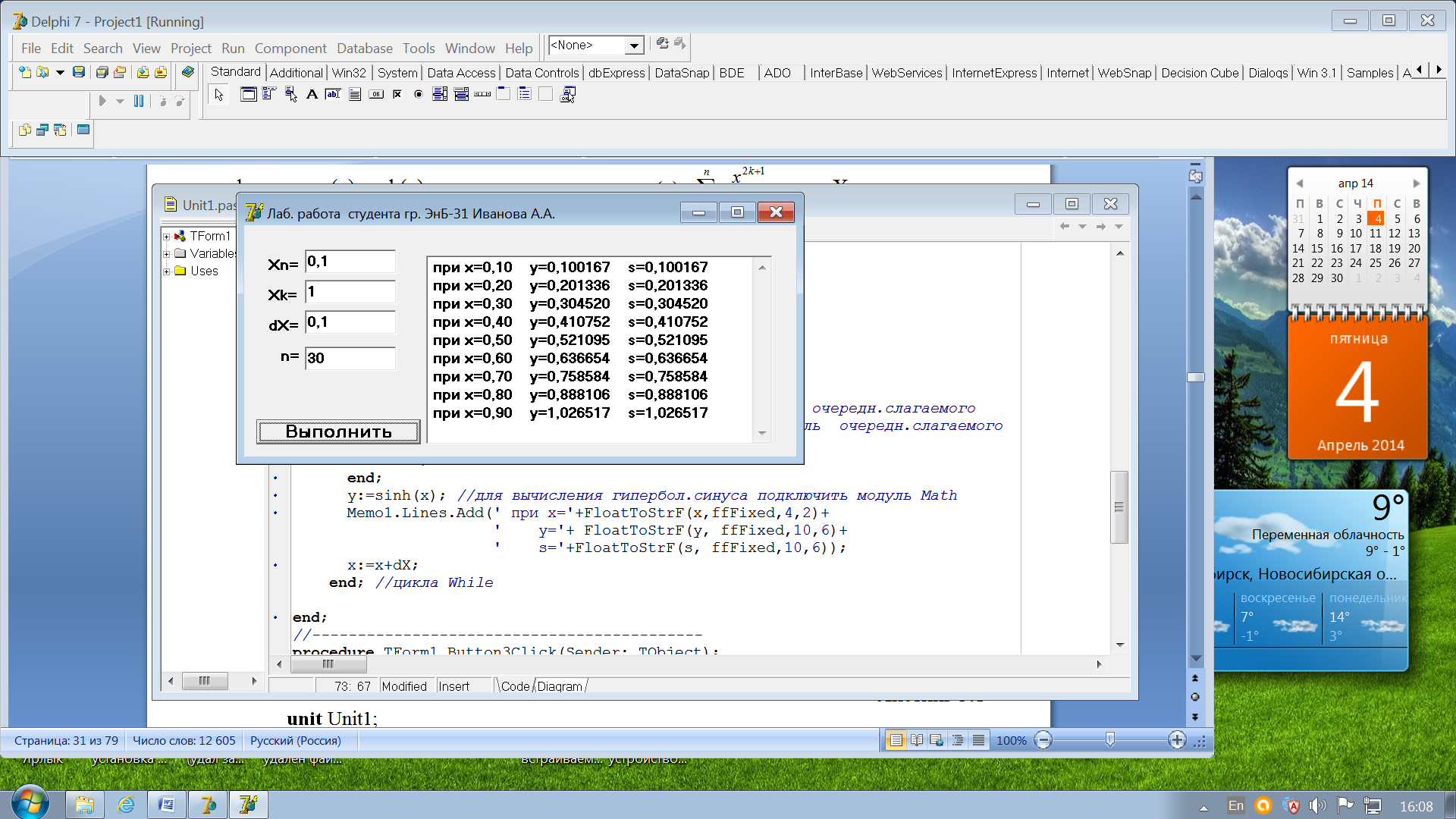Image resolution: width=1456 pixels, height=819 pixels.
Task: Click the code editor horizontal scrollbar thumb
Action: (328, 664)
